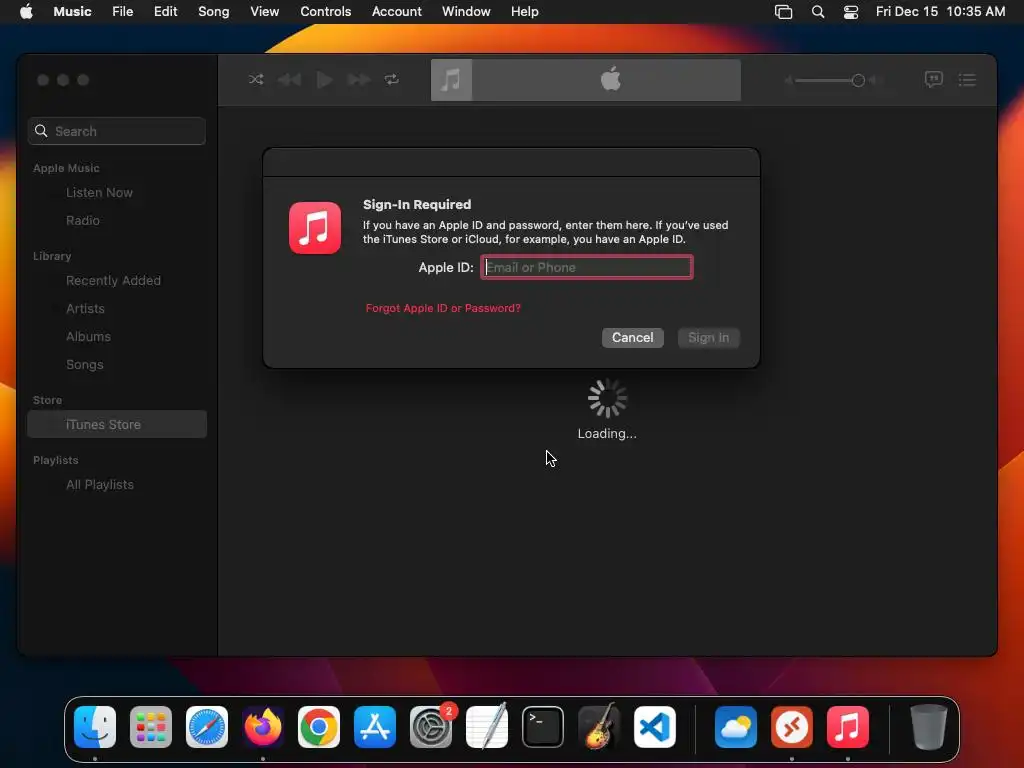Open the Song menu
The image size is (1024, 768).
[x=214, y=12]
